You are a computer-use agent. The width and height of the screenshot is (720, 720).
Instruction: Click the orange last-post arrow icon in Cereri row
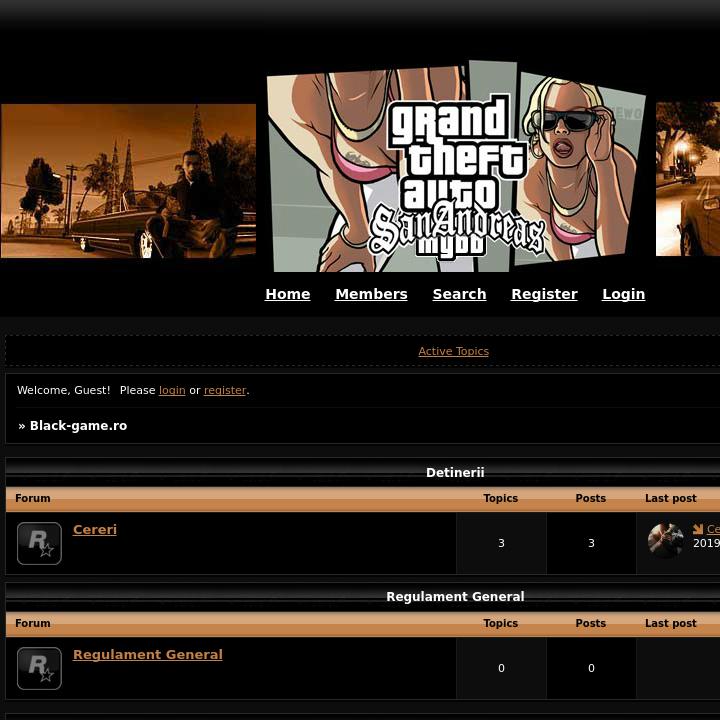(698, 529)
